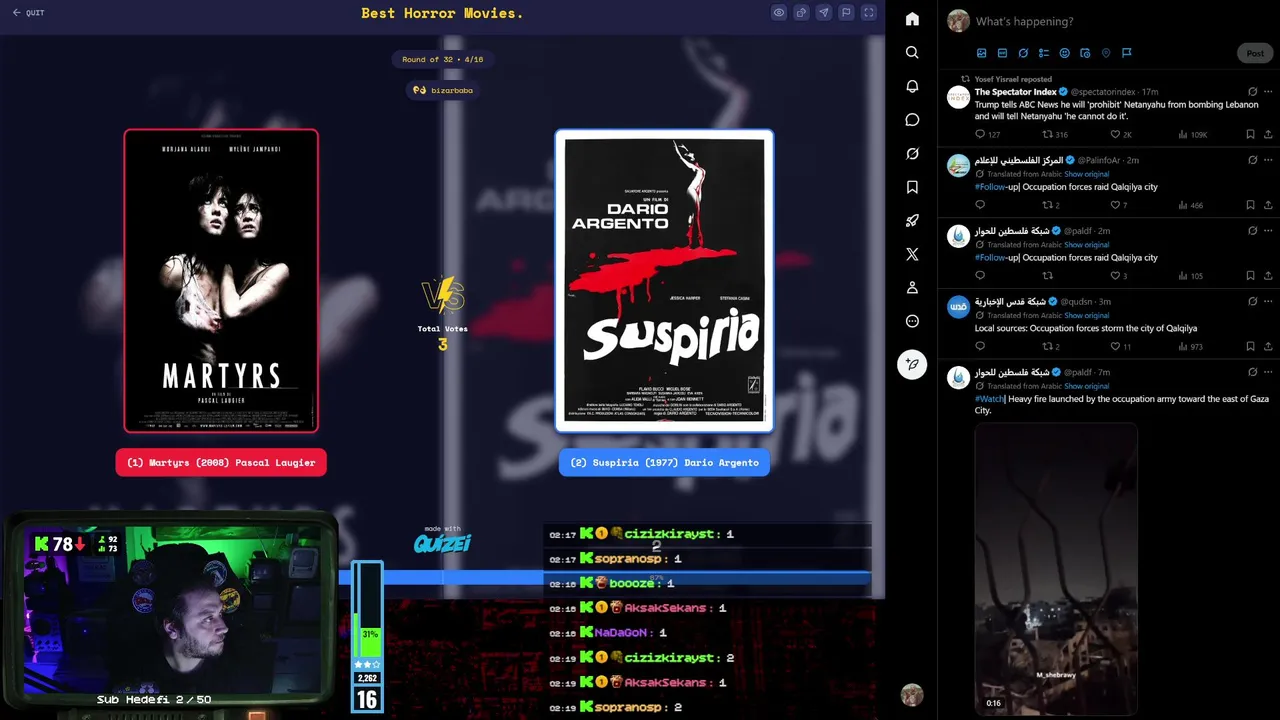Click the white compose post button
This screenshot has width=1280, height=720.
912,365
